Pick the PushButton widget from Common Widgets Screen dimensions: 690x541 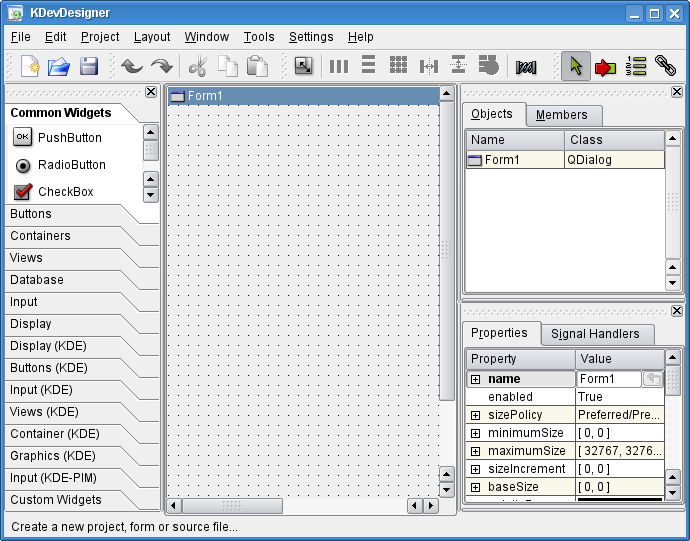69,138
